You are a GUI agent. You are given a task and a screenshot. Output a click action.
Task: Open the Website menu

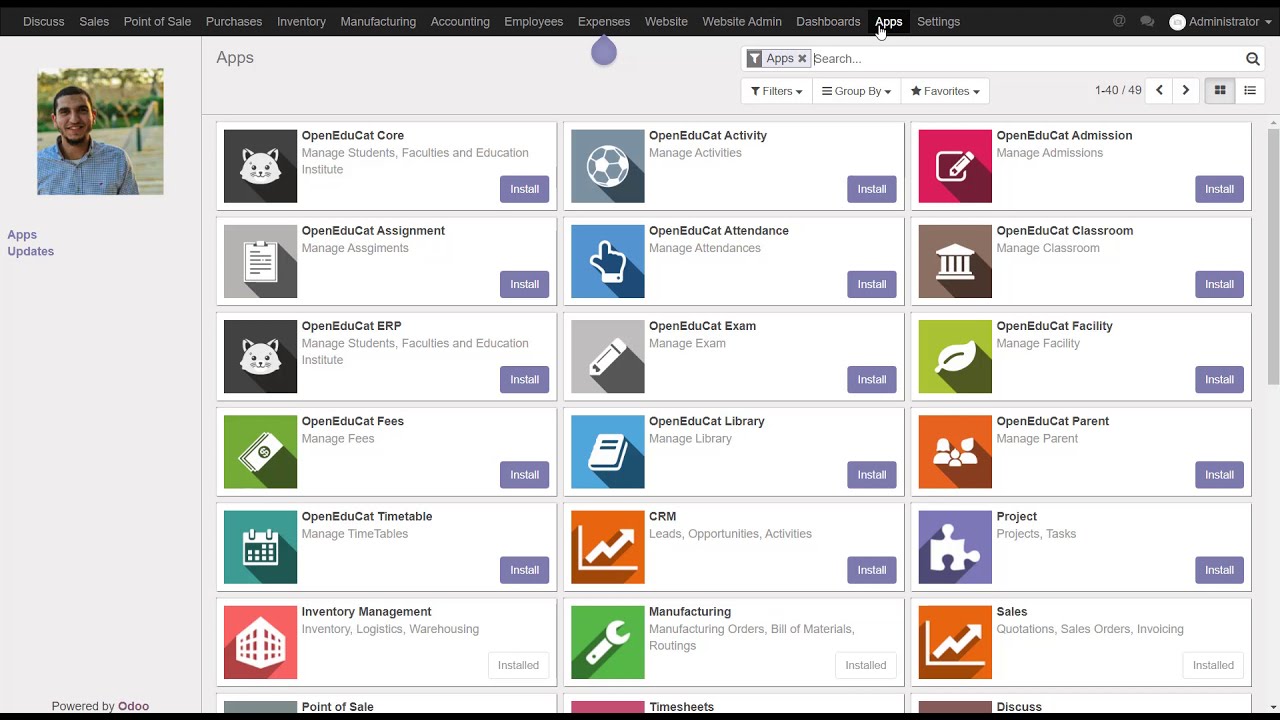click(x=666, y=21)
